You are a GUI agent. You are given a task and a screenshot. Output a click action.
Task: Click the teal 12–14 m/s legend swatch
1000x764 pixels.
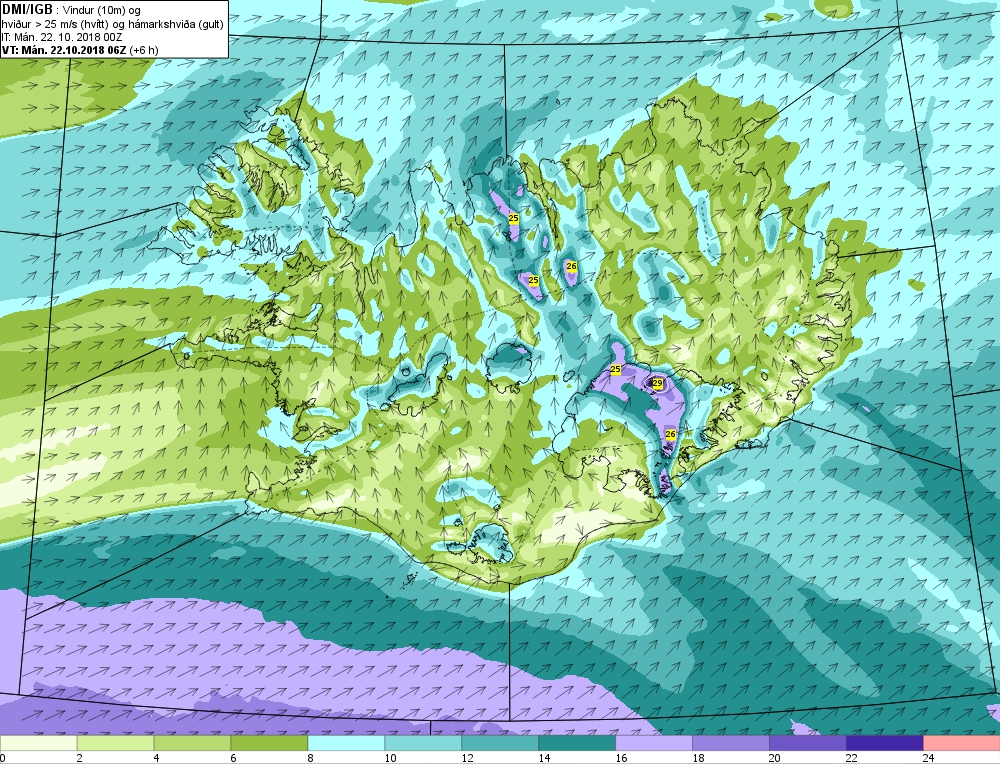click(500, 743)
